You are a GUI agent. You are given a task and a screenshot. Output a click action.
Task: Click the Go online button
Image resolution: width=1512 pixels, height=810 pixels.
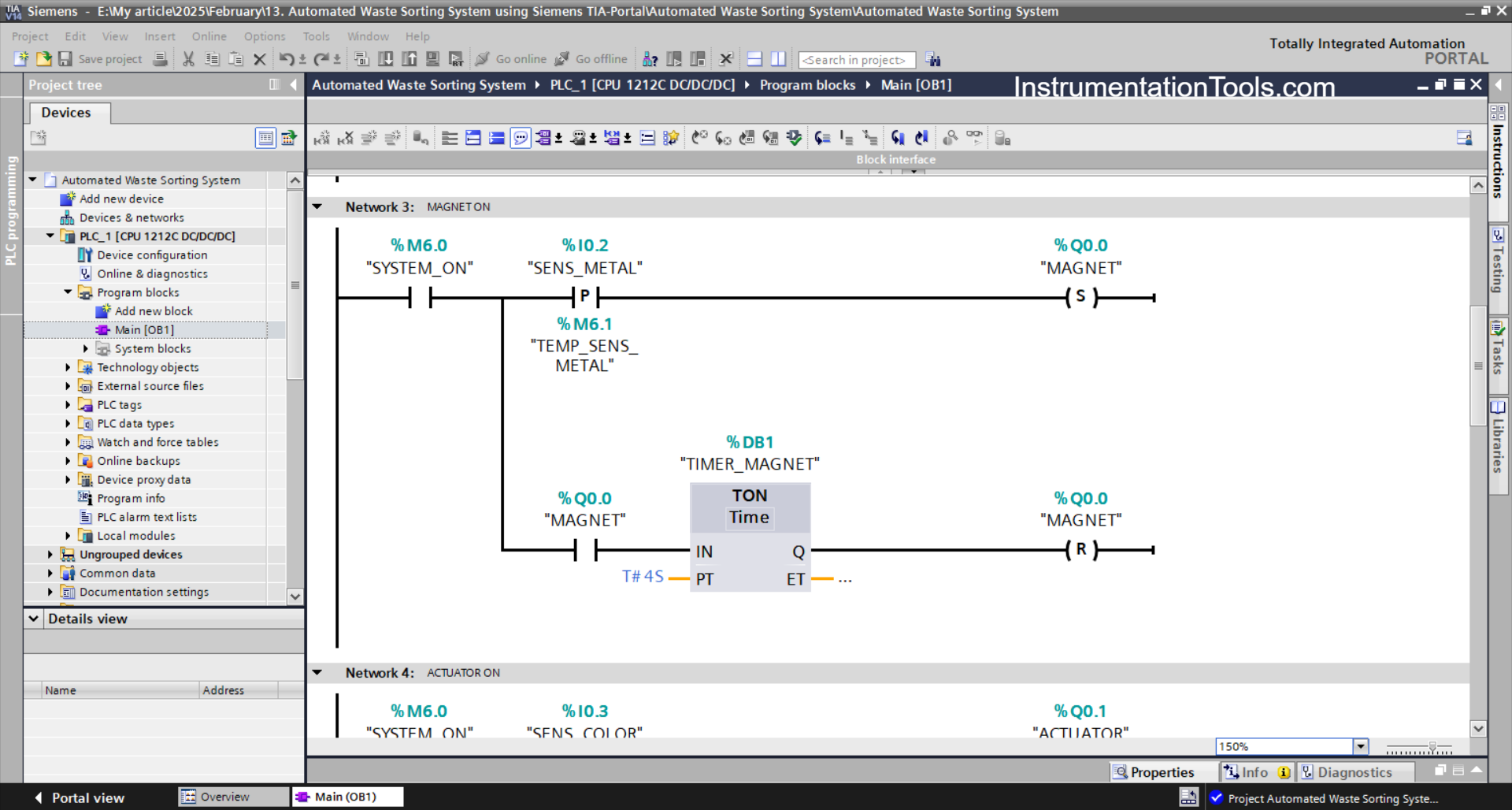[x=511, y=59]
